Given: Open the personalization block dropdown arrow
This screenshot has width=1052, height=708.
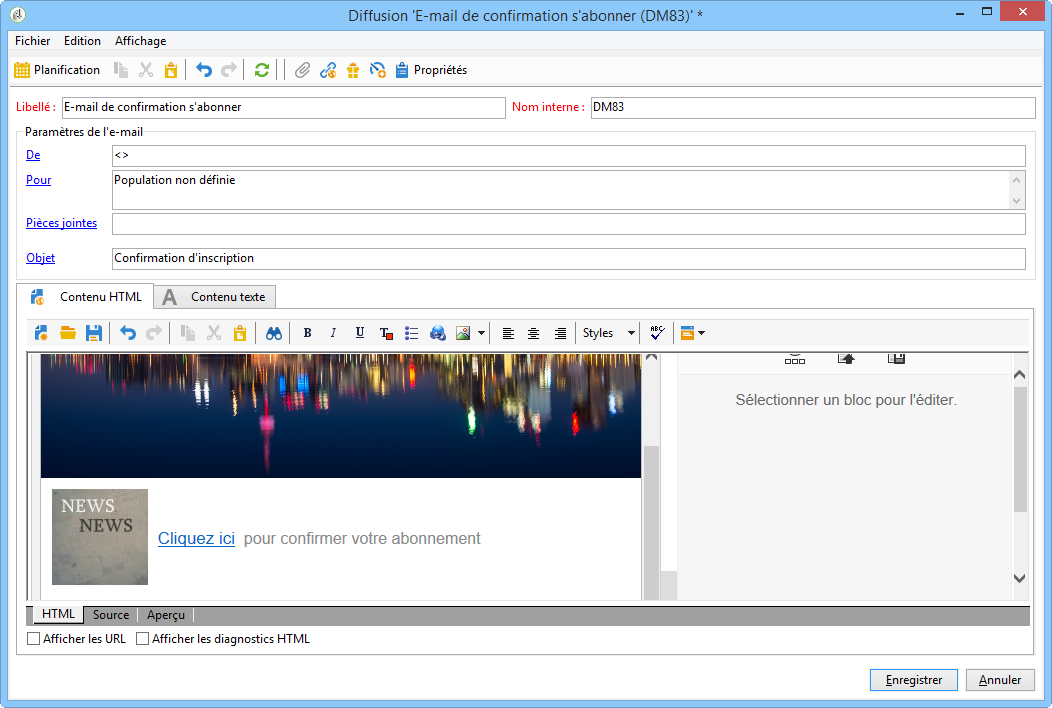Looking at the screenshot, I should pos(701,333).
